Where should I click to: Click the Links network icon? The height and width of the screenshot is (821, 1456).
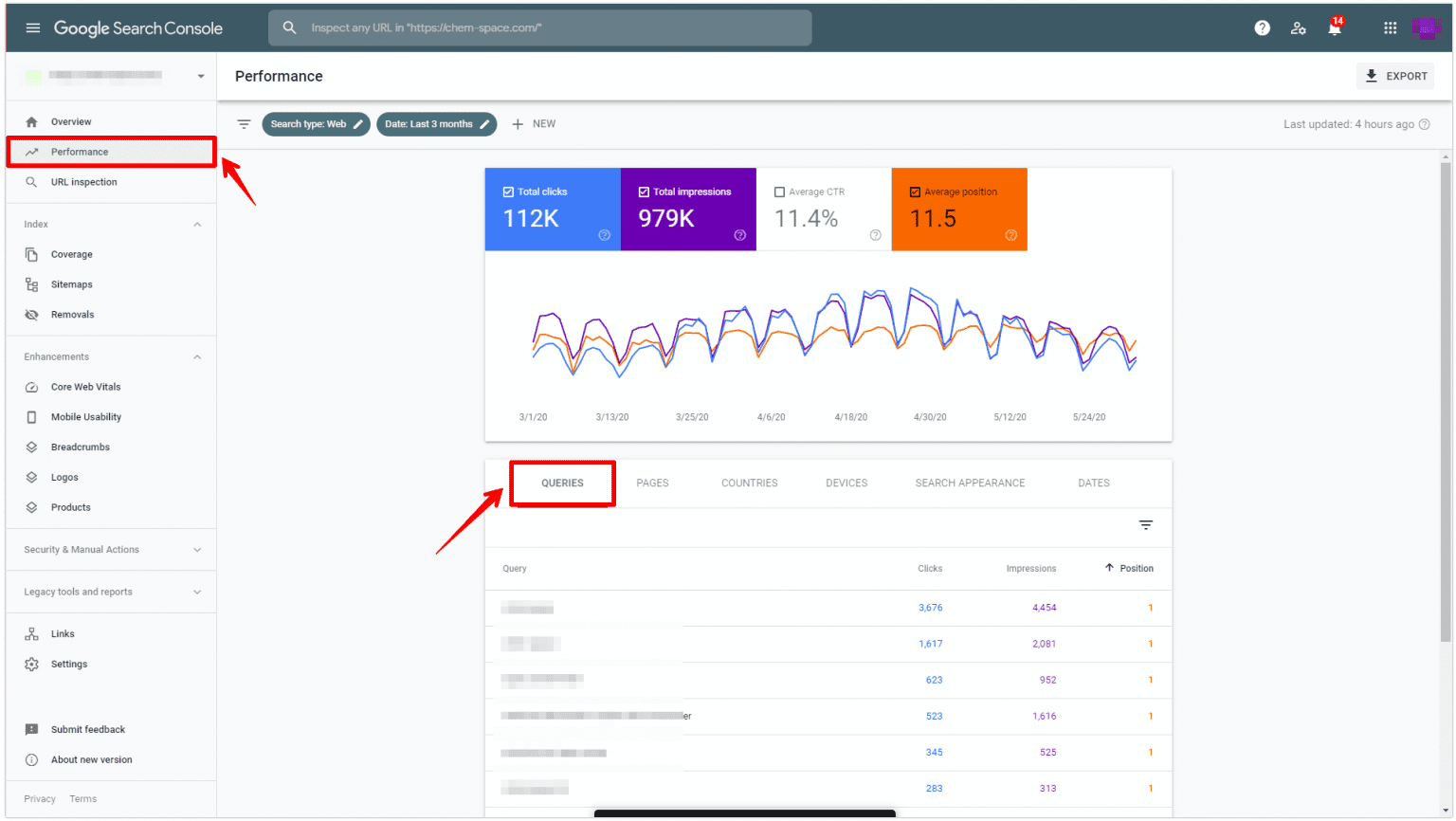pyautogui.click(x=31, y=634)
